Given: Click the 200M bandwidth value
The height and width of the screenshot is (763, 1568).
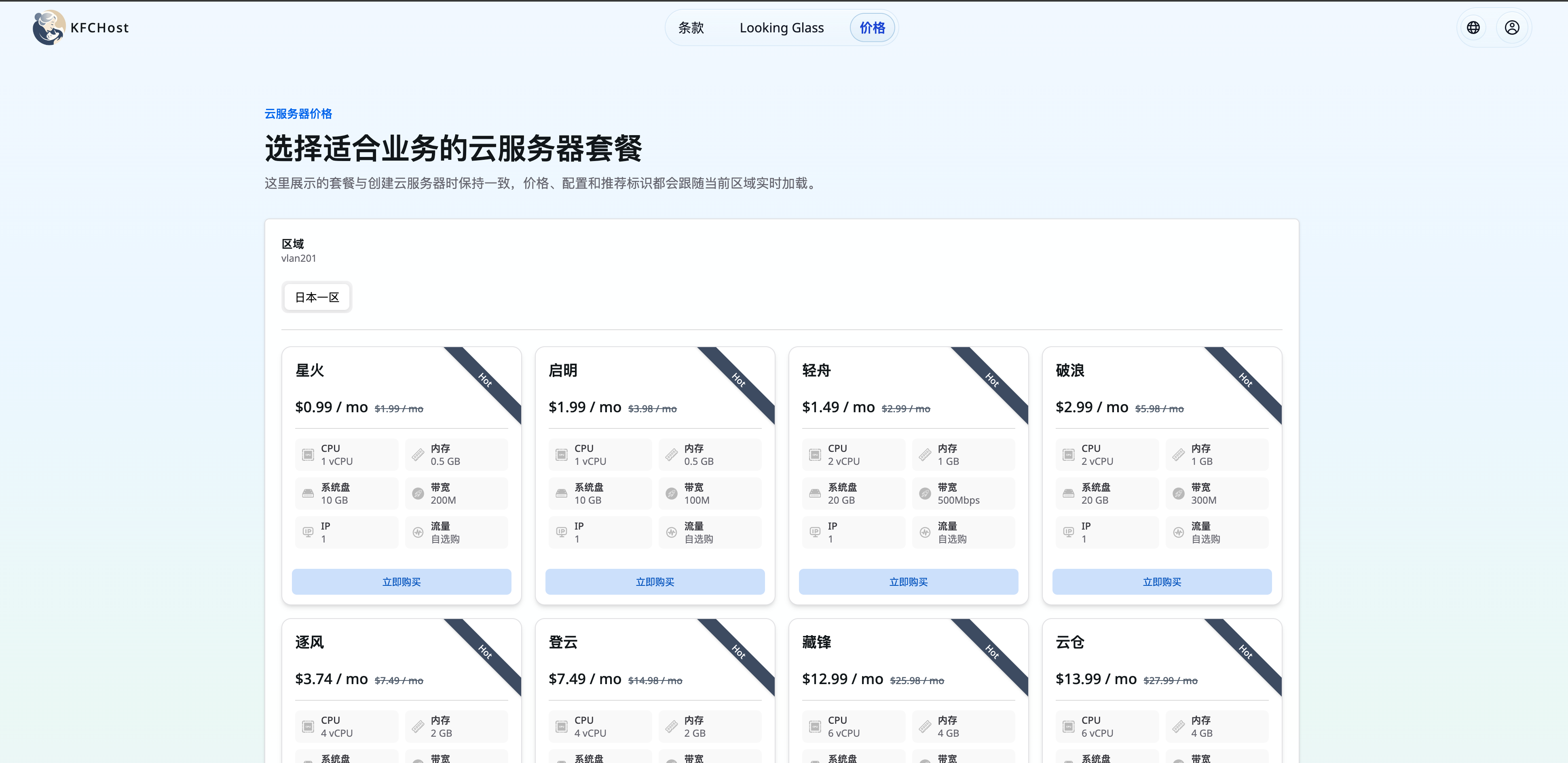Looking at the screenshot, I should point(443,500).
